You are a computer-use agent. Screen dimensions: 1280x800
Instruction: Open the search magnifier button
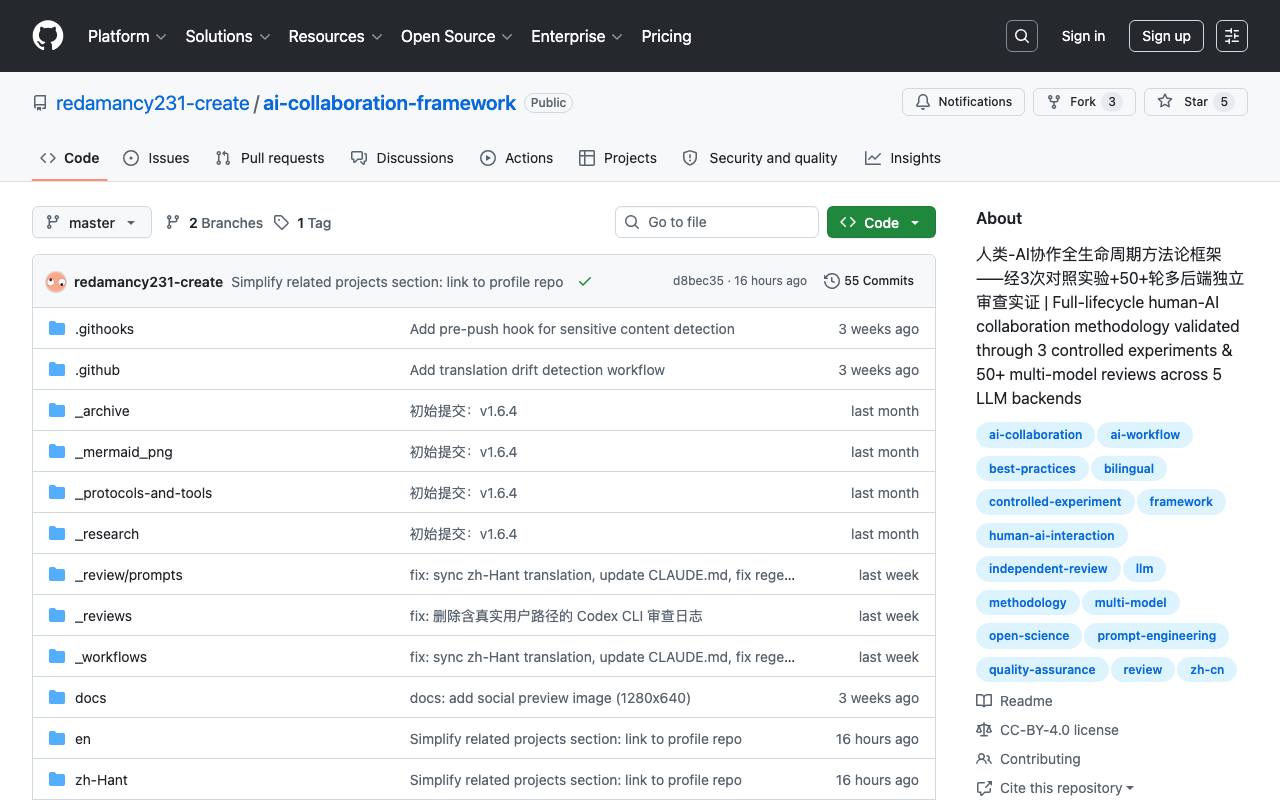[x=1022, y=36]
